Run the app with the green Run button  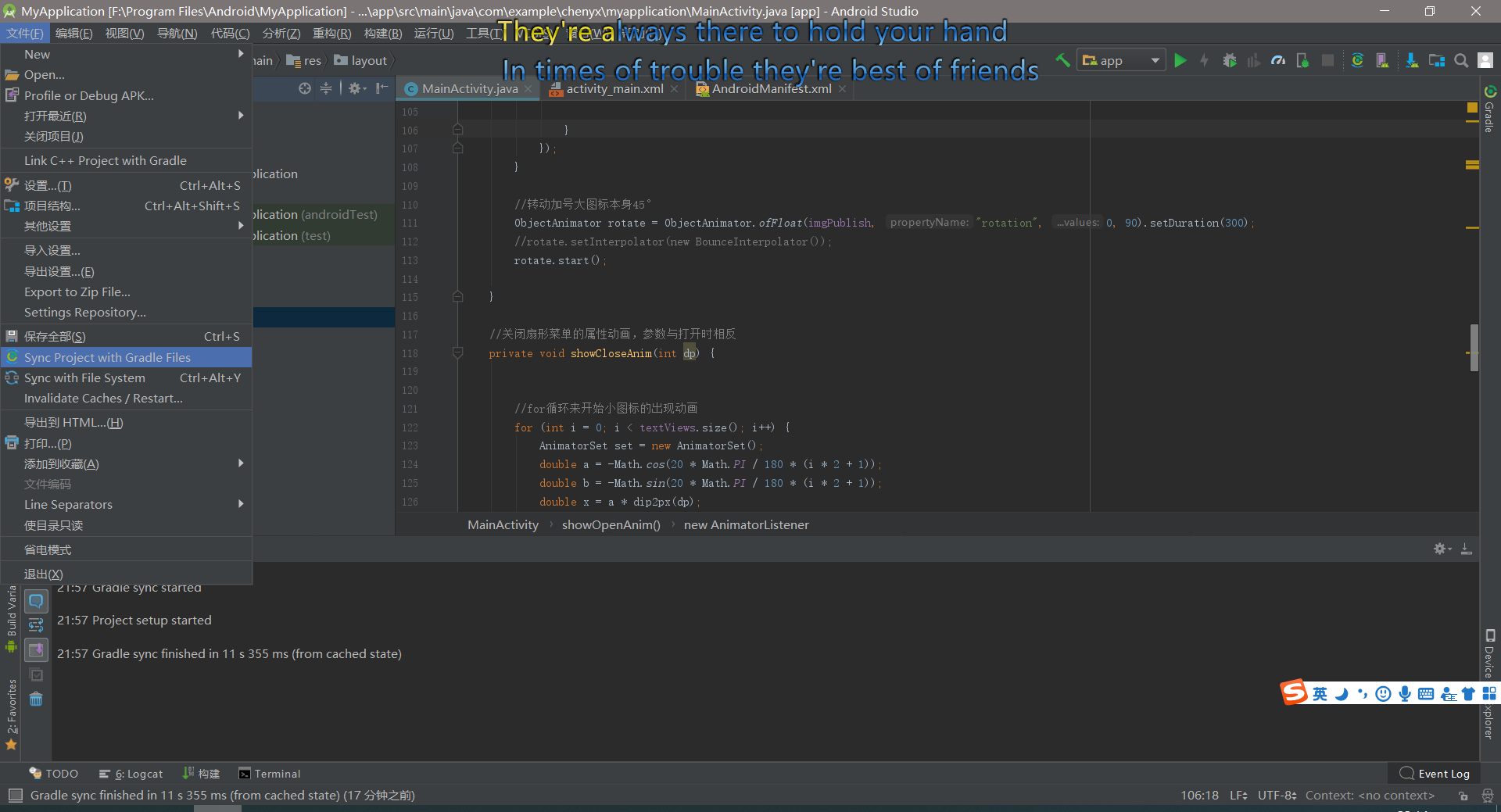[x=1180, y=60]
